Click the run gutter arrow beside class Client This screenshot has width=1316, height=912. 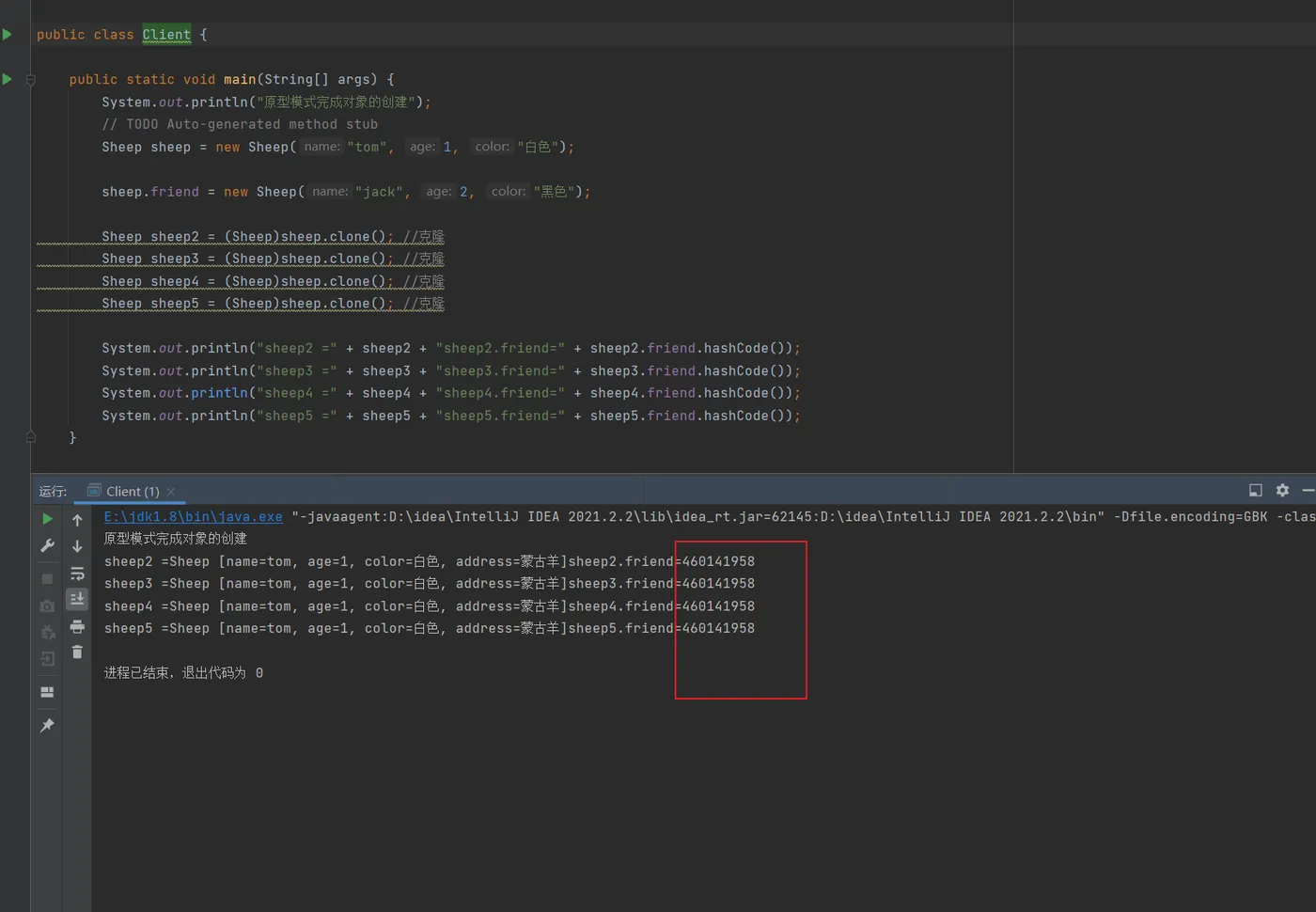pos(8,35)
